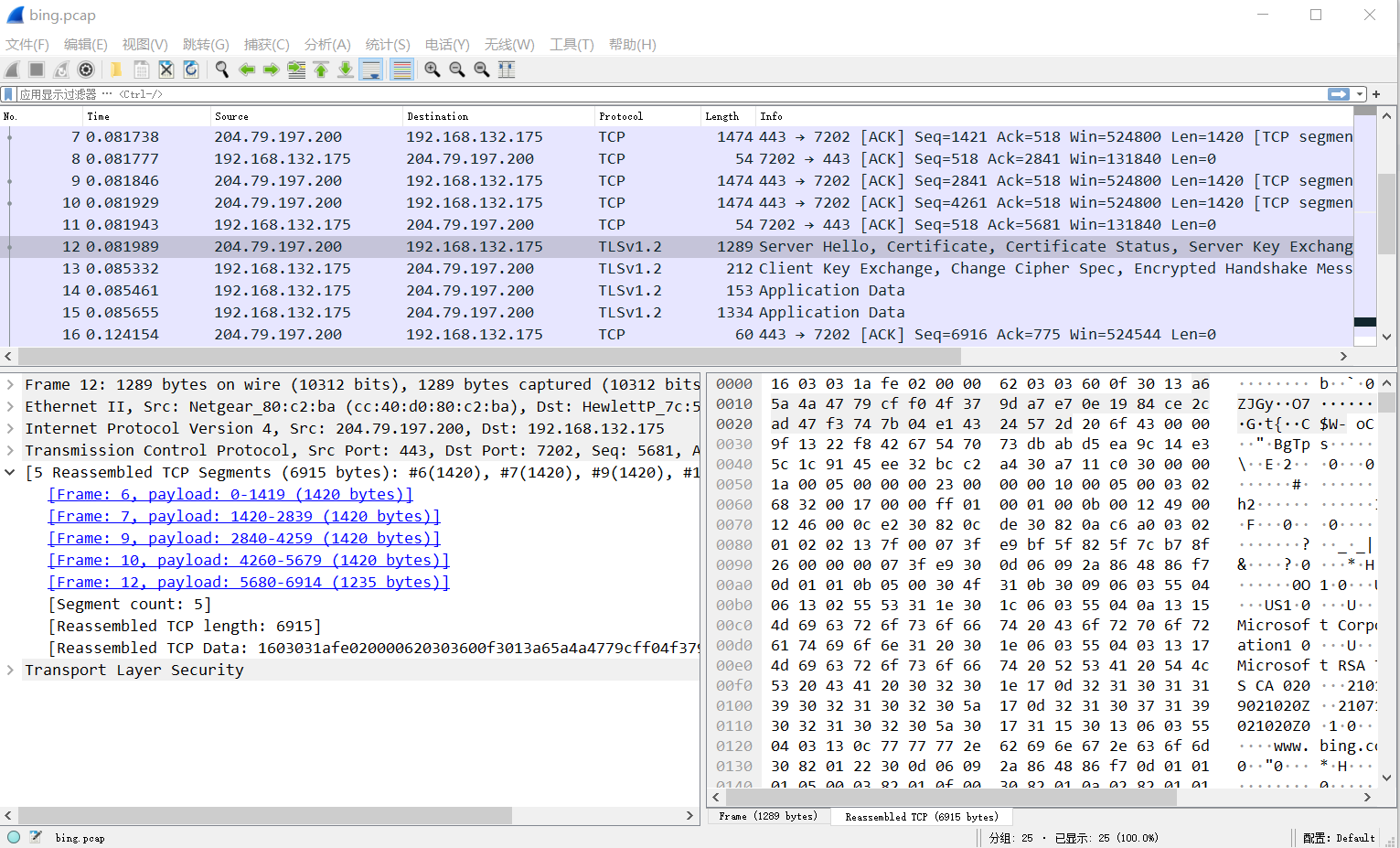The image size is (1400, 848).
Task: Select packet 13 Client Key Exchange row
Action: [677, 269]
